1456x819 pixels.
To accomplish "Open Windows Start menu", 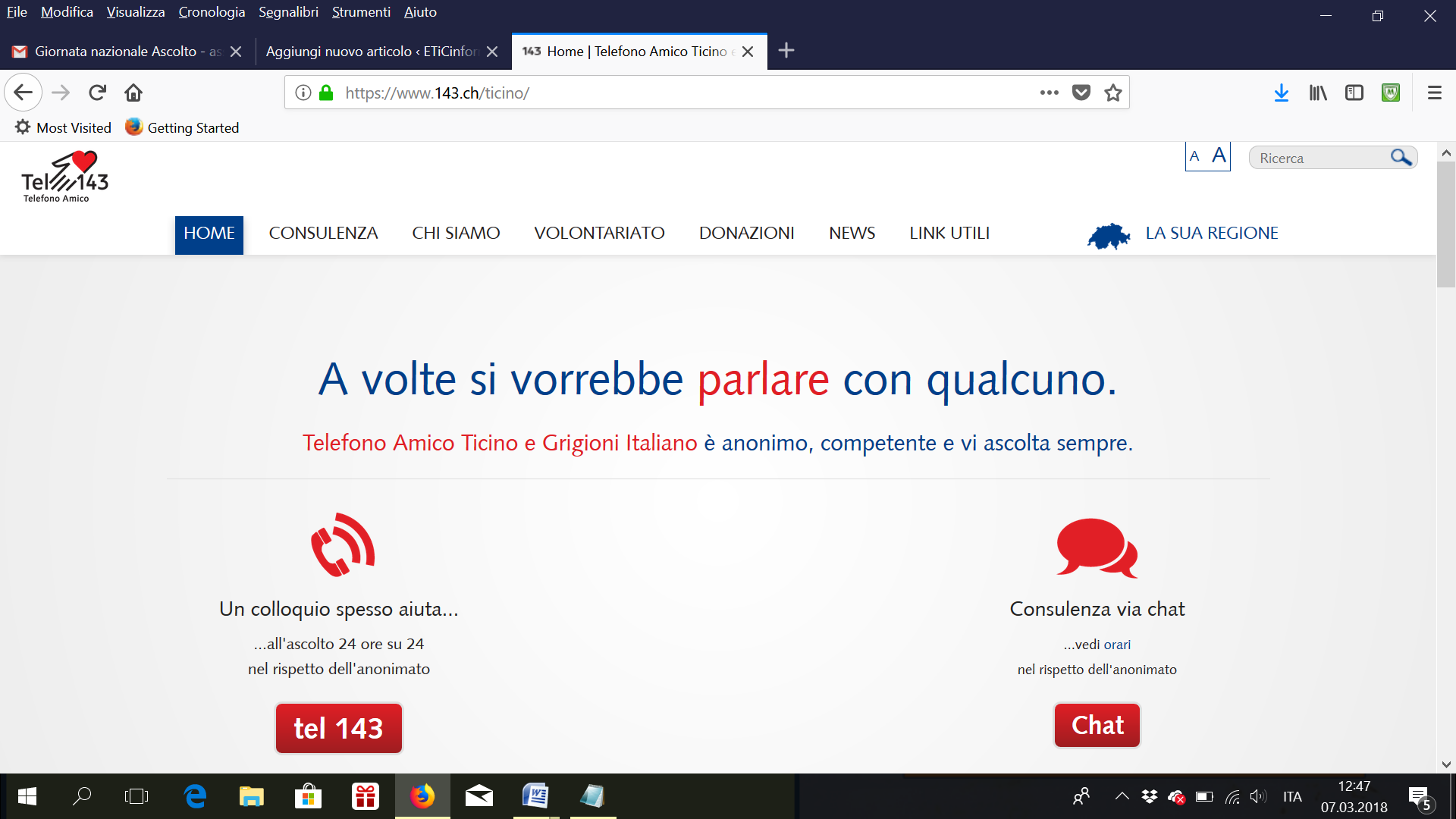I will coord(27,796).
